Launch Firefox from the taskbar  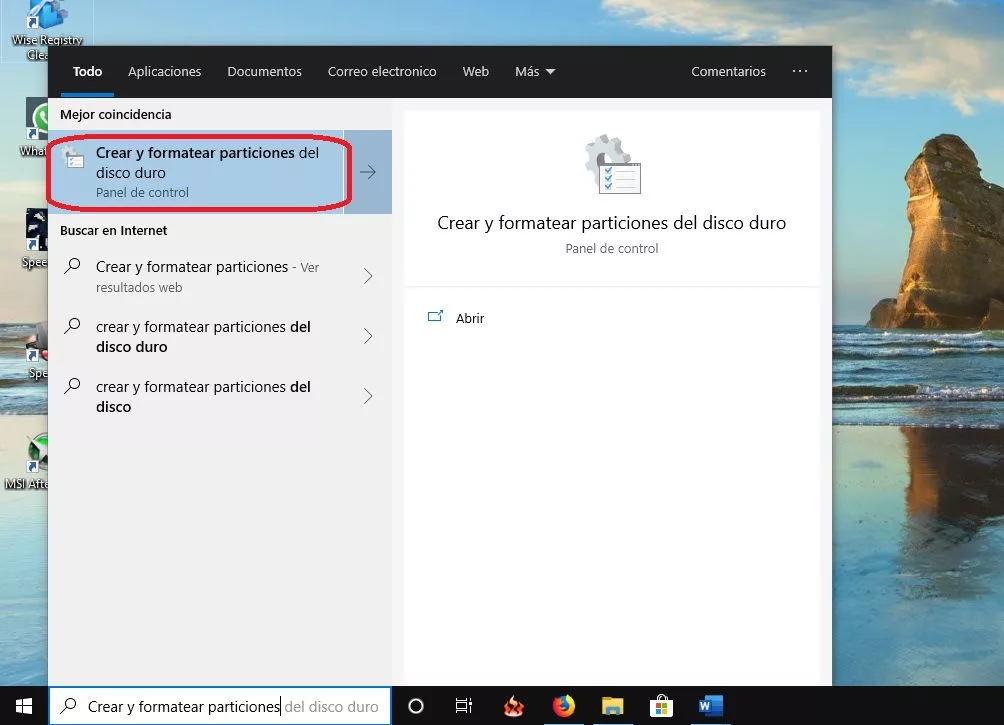point(564,706)
